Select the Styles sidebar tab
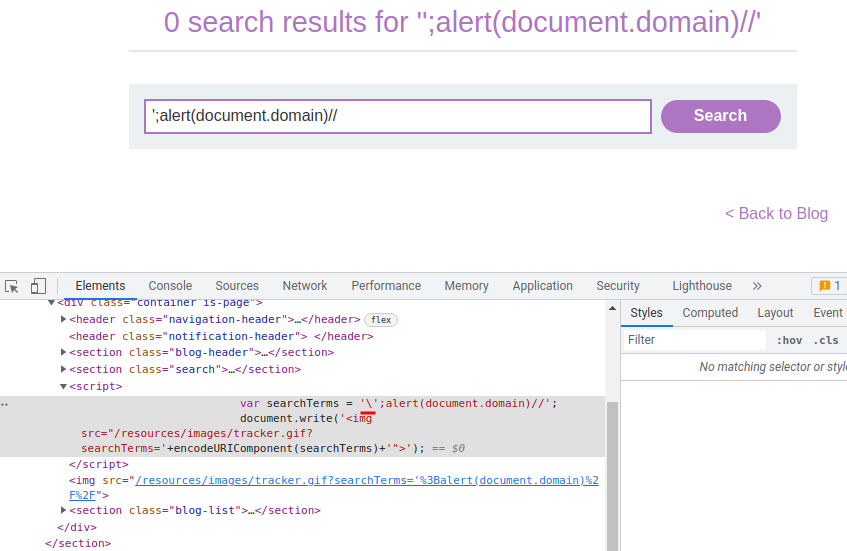Screen dimensions: 847x551 point(646,313)
